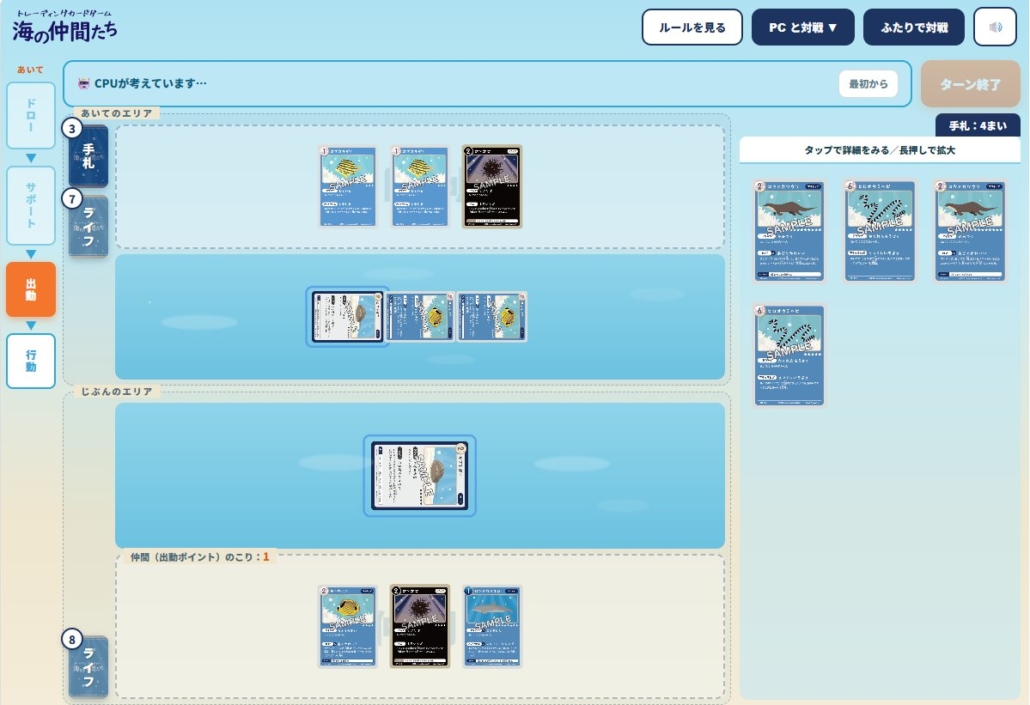Click your highlighted shell card on the field

[x=420, y=476]
